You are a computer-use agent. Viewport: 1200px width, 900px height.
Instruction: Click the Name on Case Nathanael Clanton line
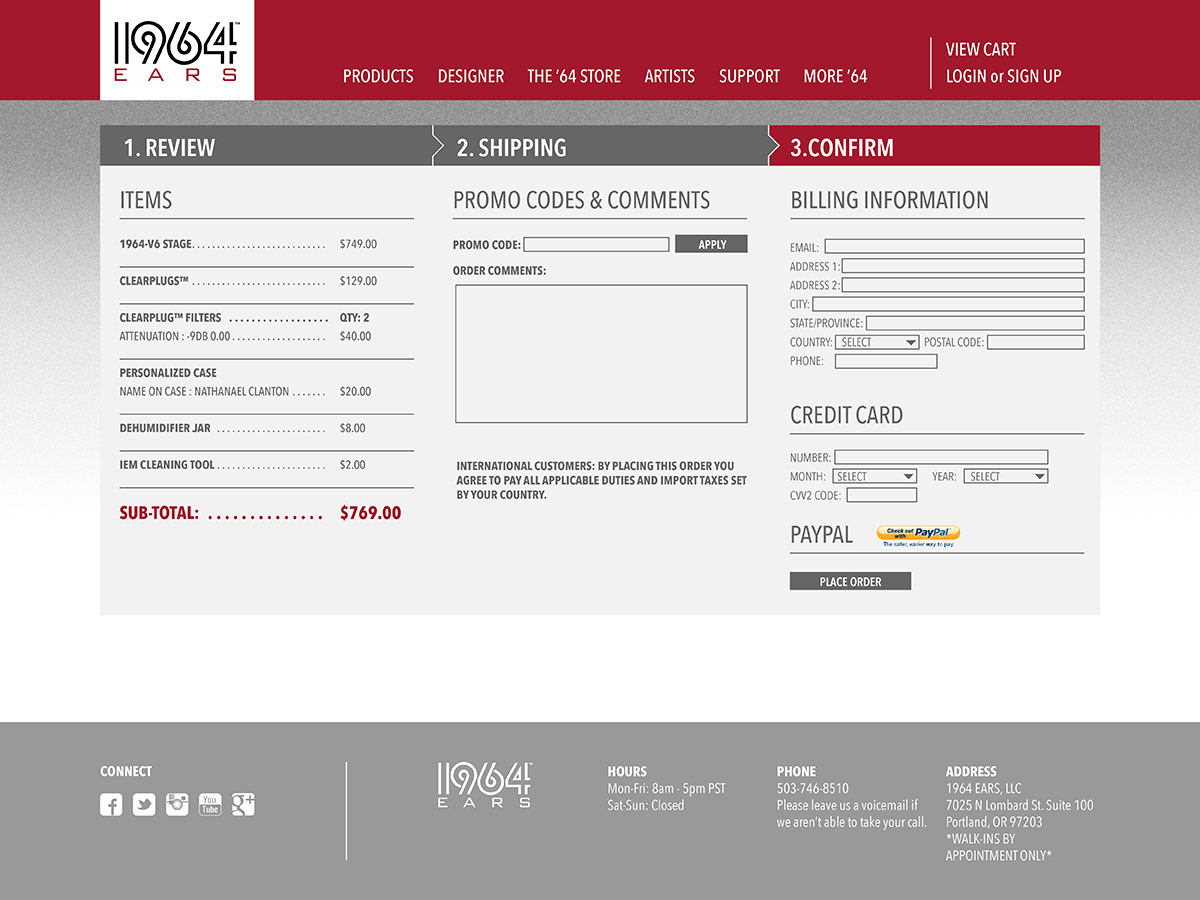pyautogui.click(x=204, y=392)
